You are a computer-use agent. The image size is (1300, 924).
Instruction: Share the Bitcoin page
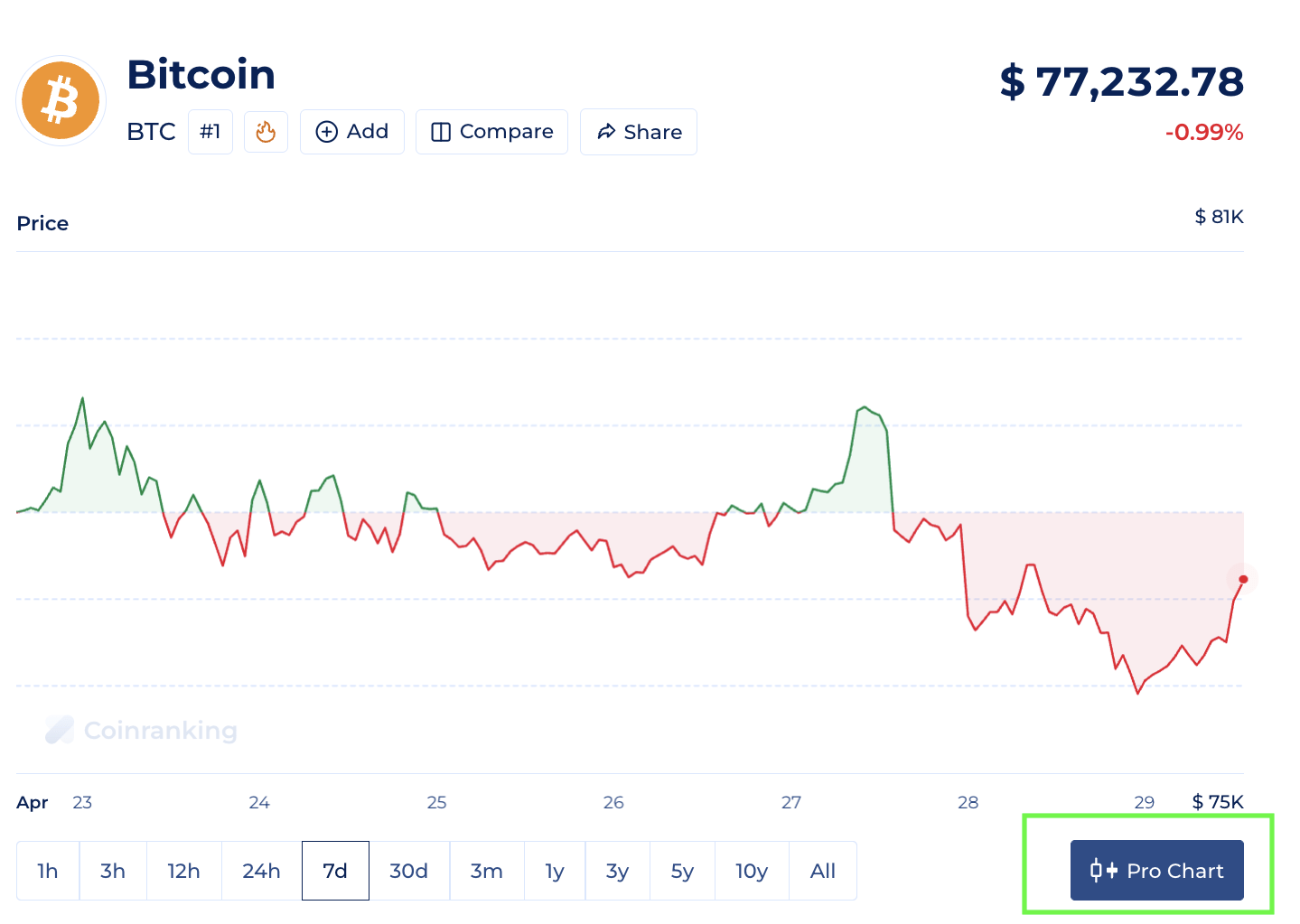tap(639, 132)
